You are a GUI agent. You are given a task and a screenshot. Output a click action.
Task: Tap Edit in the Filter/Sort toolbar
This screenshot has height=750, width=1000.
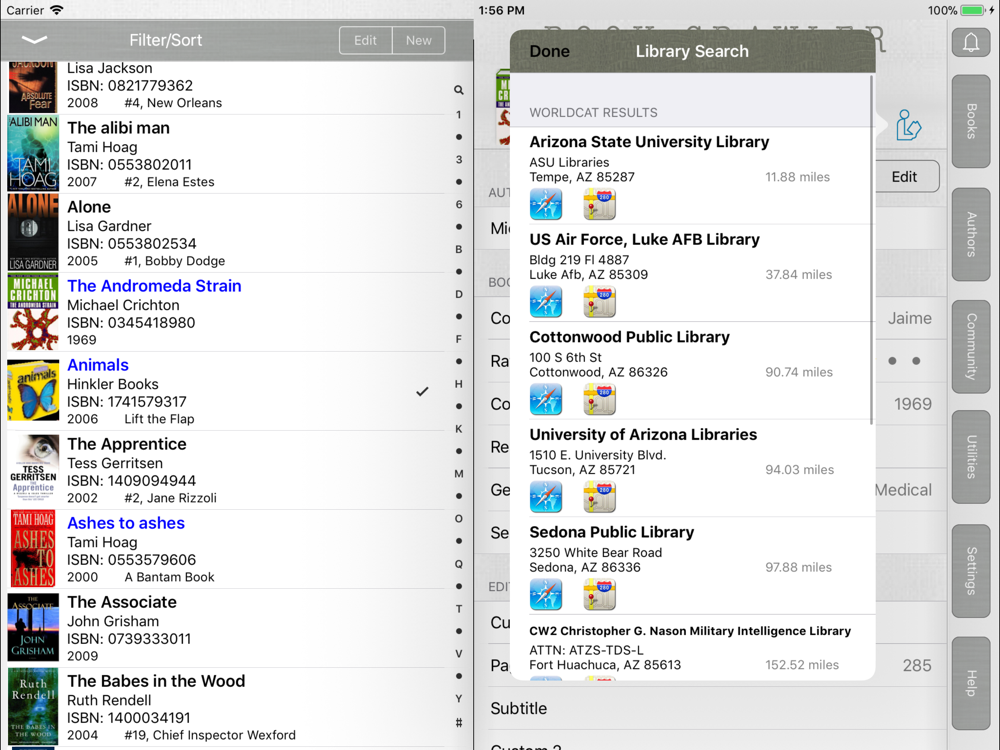(365, 40)
